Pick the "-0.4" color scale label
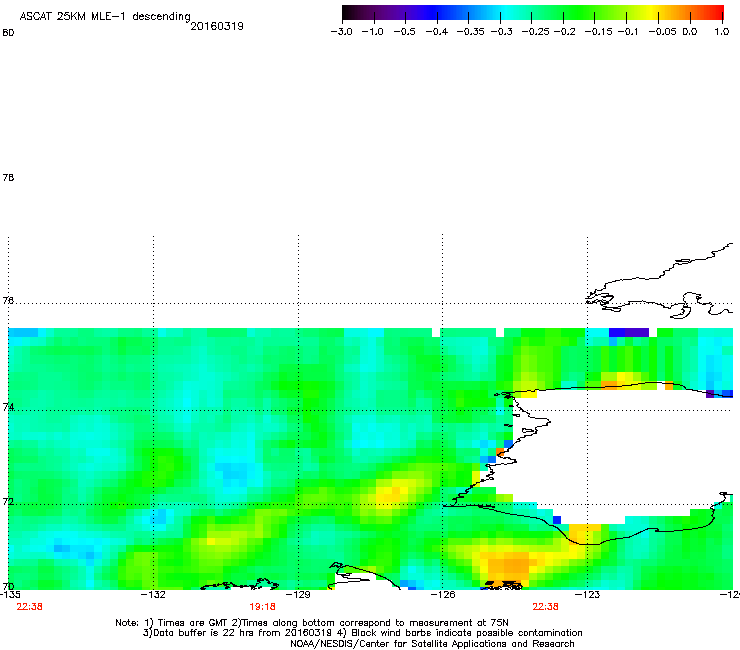Viewport: 740px width, 650px height. pyautogui.click(x=437, y=32)
